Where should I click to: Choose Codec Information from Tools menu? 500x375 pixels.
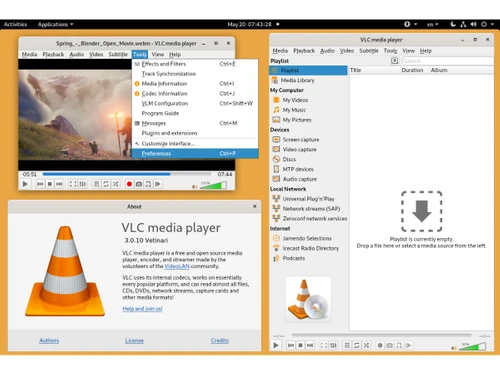195,94
